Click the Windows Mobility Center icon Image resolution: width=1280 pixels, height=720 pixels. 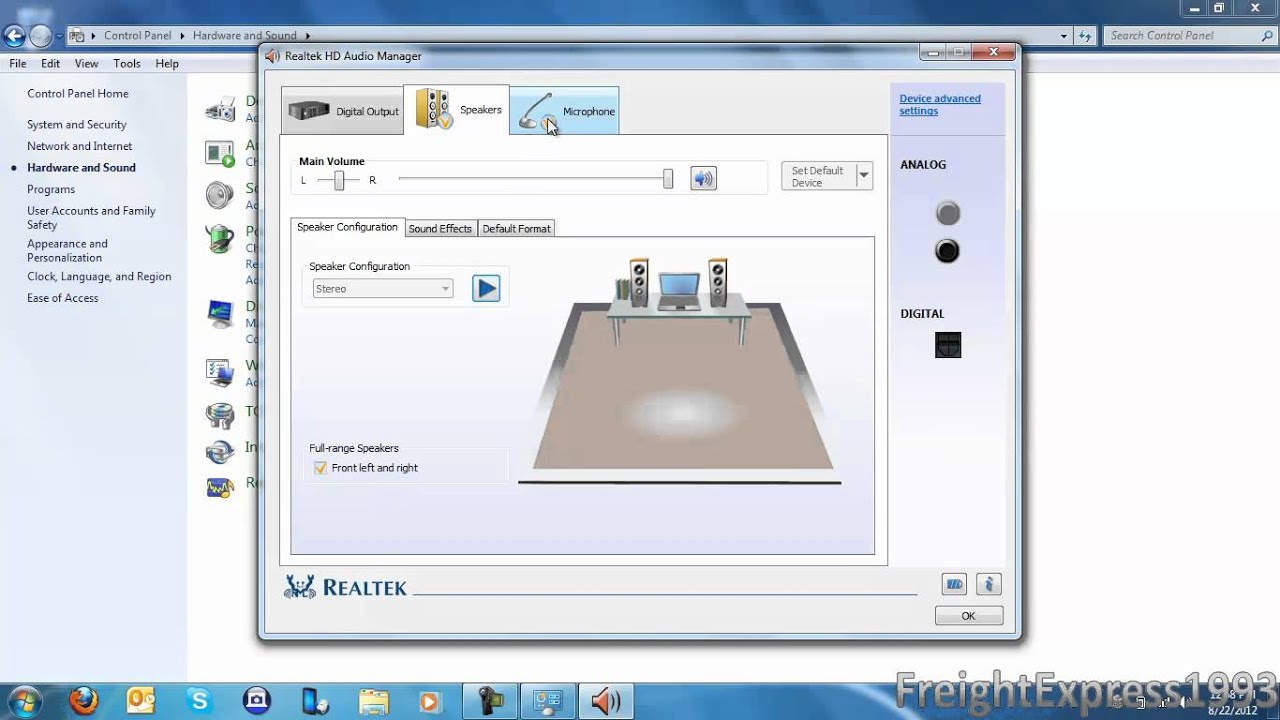(220, 372)
